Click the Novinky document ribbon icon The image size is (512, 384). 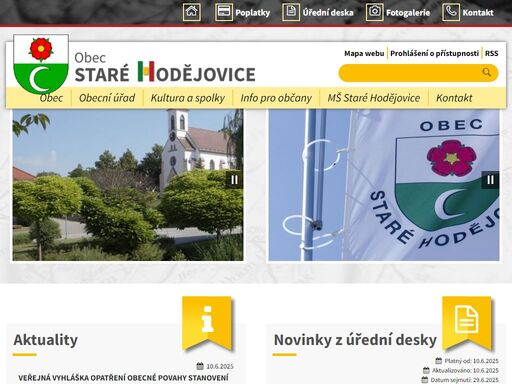click(x=467, y=323)
